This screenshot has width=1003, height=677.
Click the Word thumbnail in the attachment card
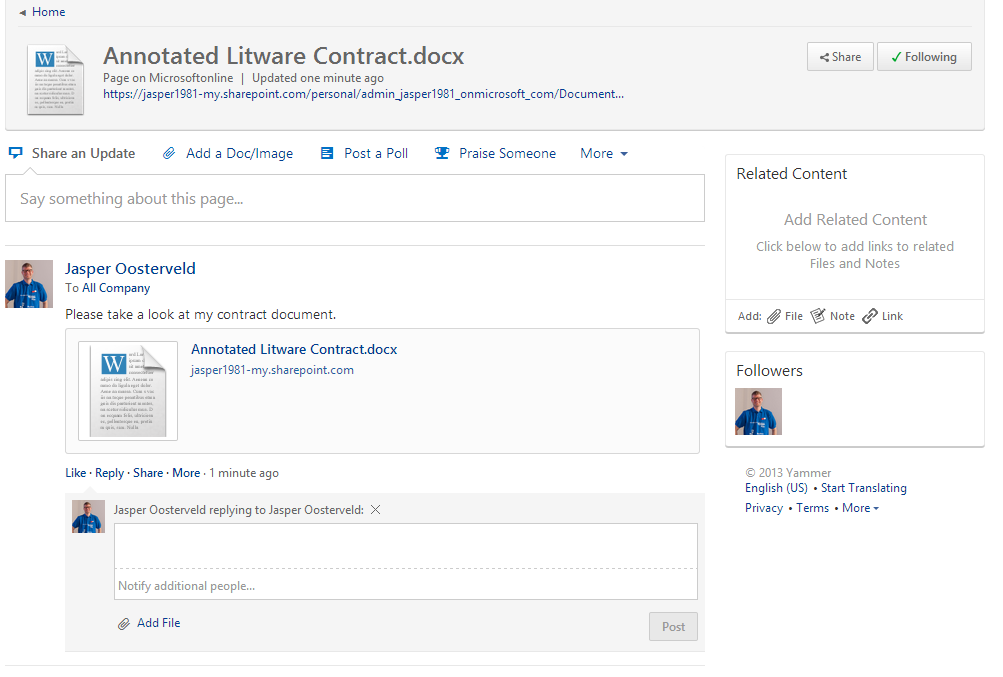tap(128, 391)
